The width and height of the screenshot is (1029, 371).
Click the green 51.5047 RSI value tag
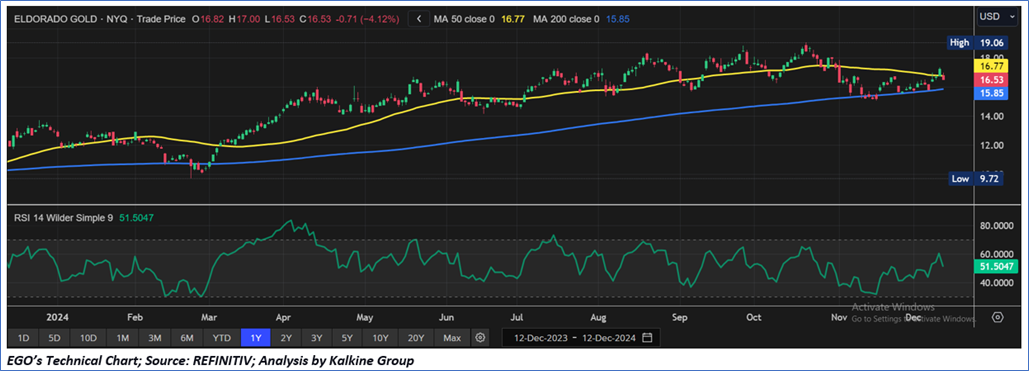coord(997,267)
